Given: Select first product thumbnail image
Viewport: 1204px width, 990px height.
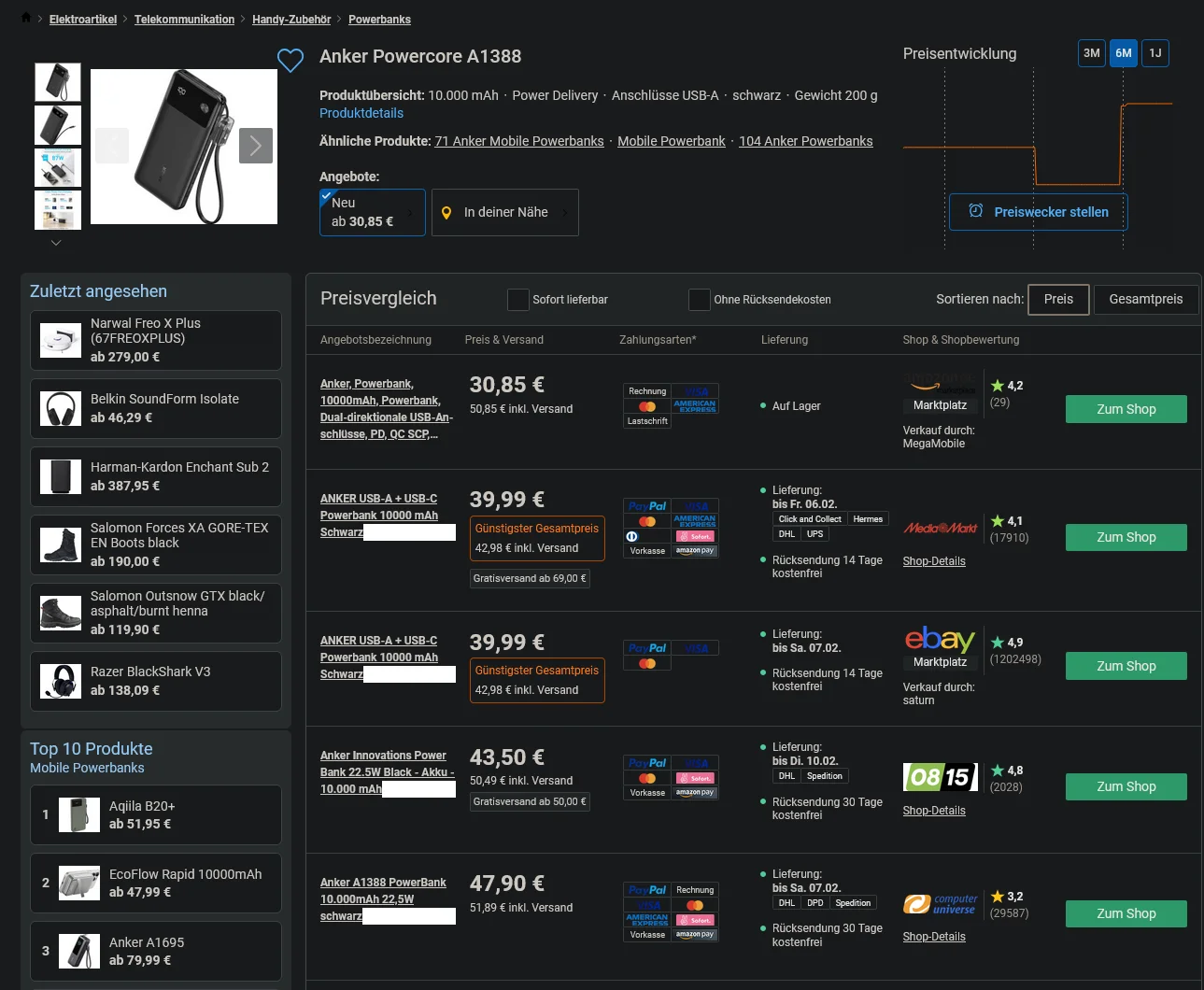Looking at the screenshot, I should point(58,82).
